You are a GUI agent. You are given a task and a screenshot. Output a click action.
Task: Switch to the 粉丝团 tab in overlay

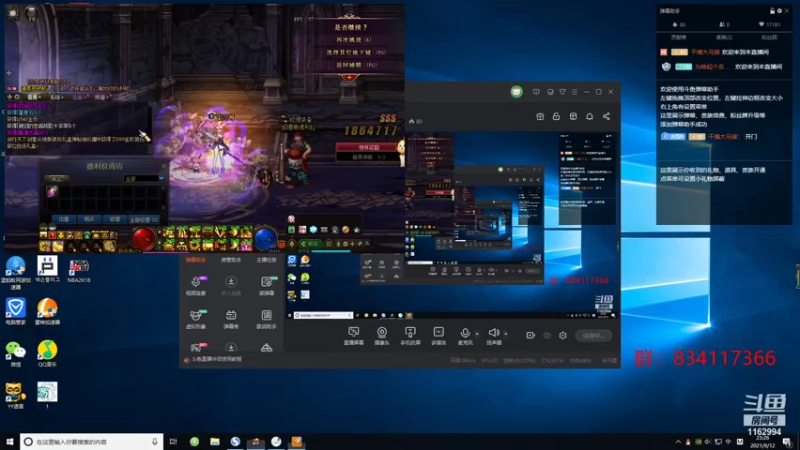[769, 37]
